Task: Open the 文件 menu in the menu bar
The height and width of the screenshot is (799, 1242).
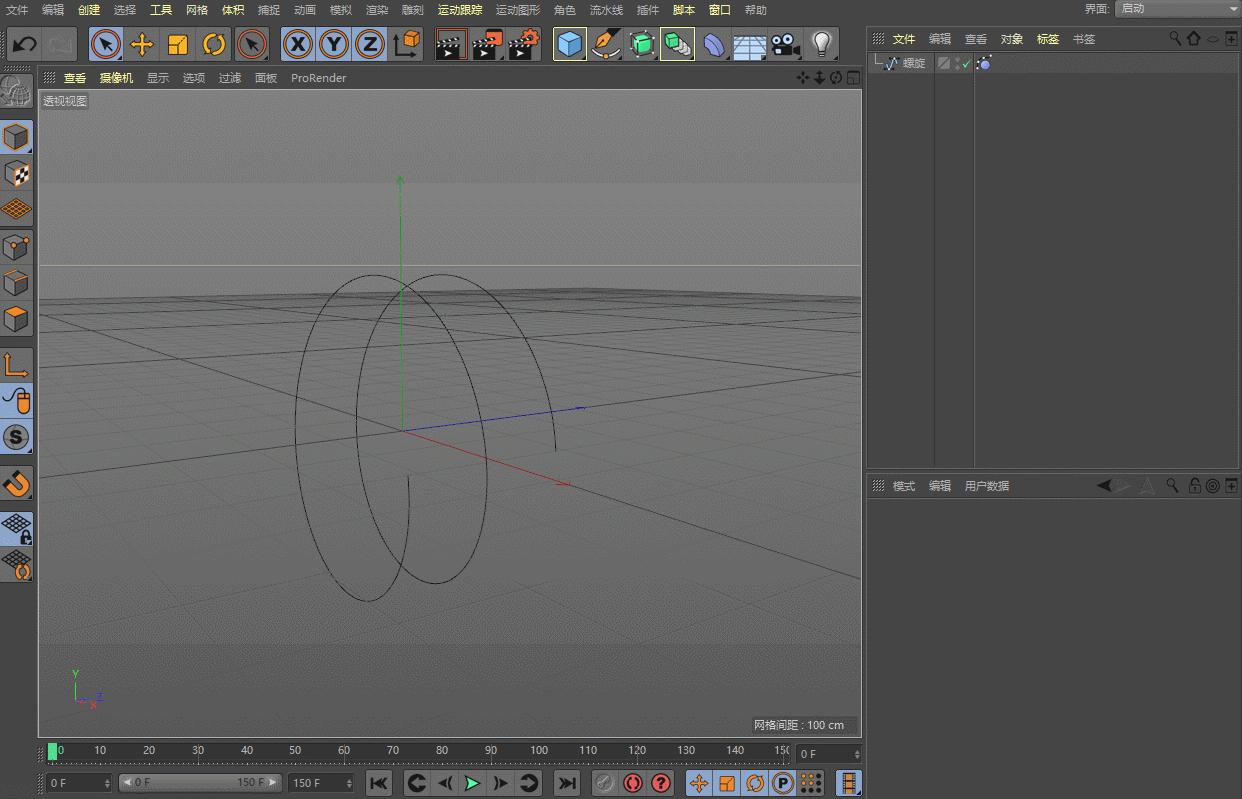Action: click(x=16, y=10)
